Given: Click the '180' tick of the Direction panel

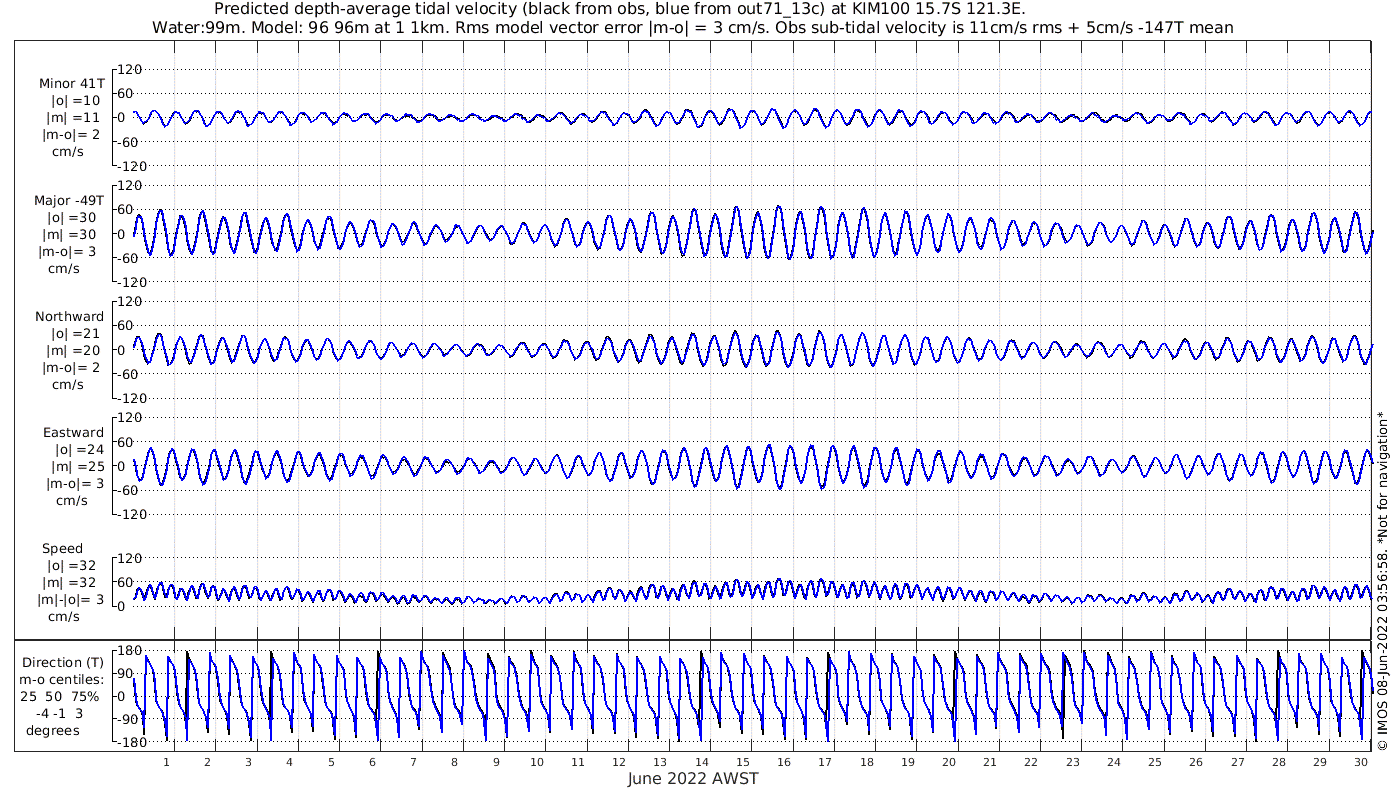Looking at the screenshot, I should [129, 651].
